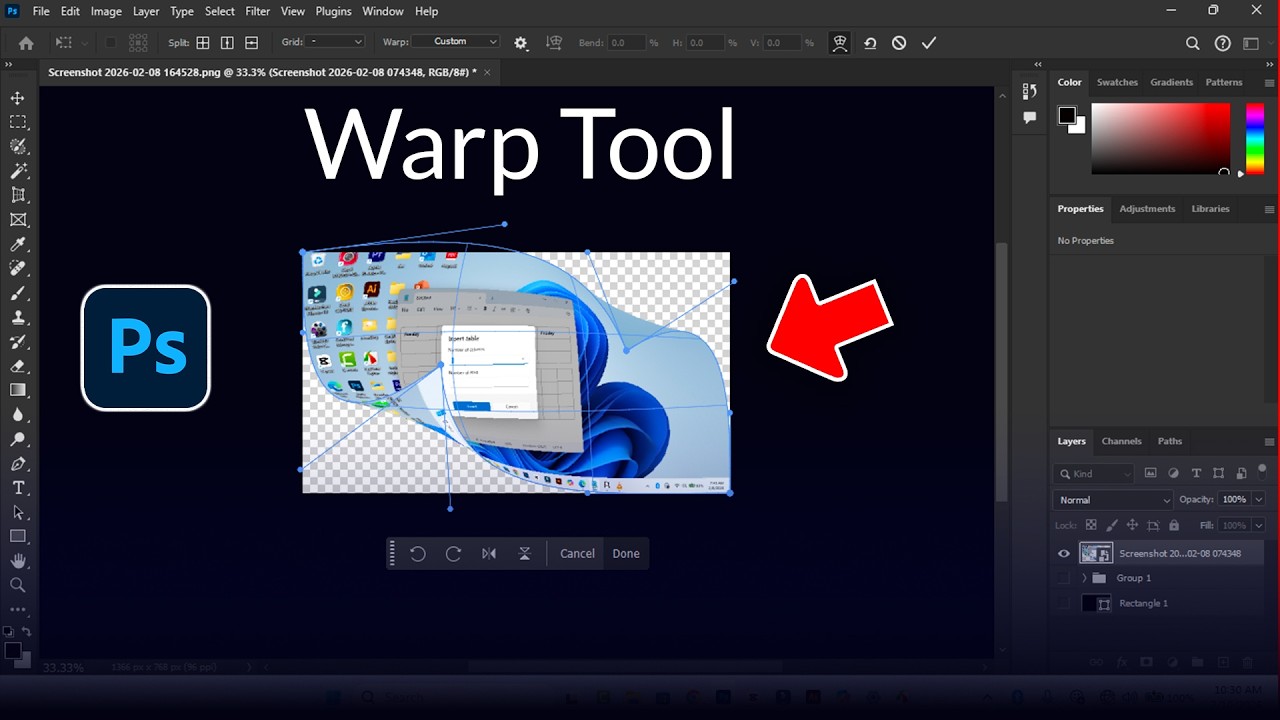The height and width of the screenshot is (720, 1280).
Task: Split the warp horizontally
Action: click(x=251, y=43)
